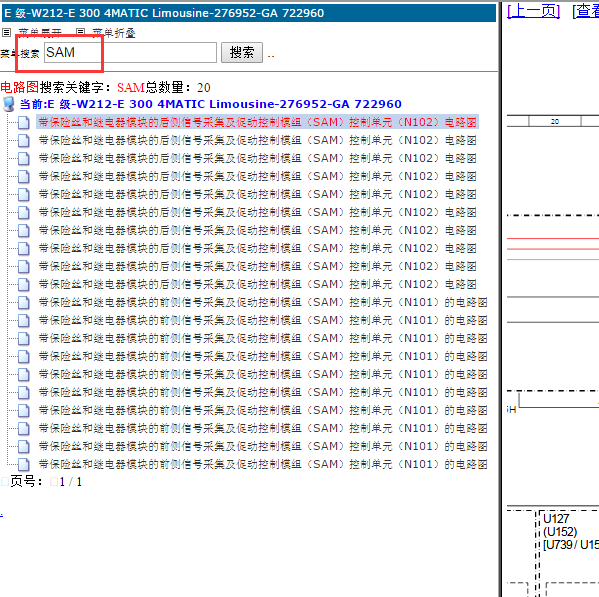
Task: Click the two-dot link beside 搜索 button
Action: click(x=271, y=56)
